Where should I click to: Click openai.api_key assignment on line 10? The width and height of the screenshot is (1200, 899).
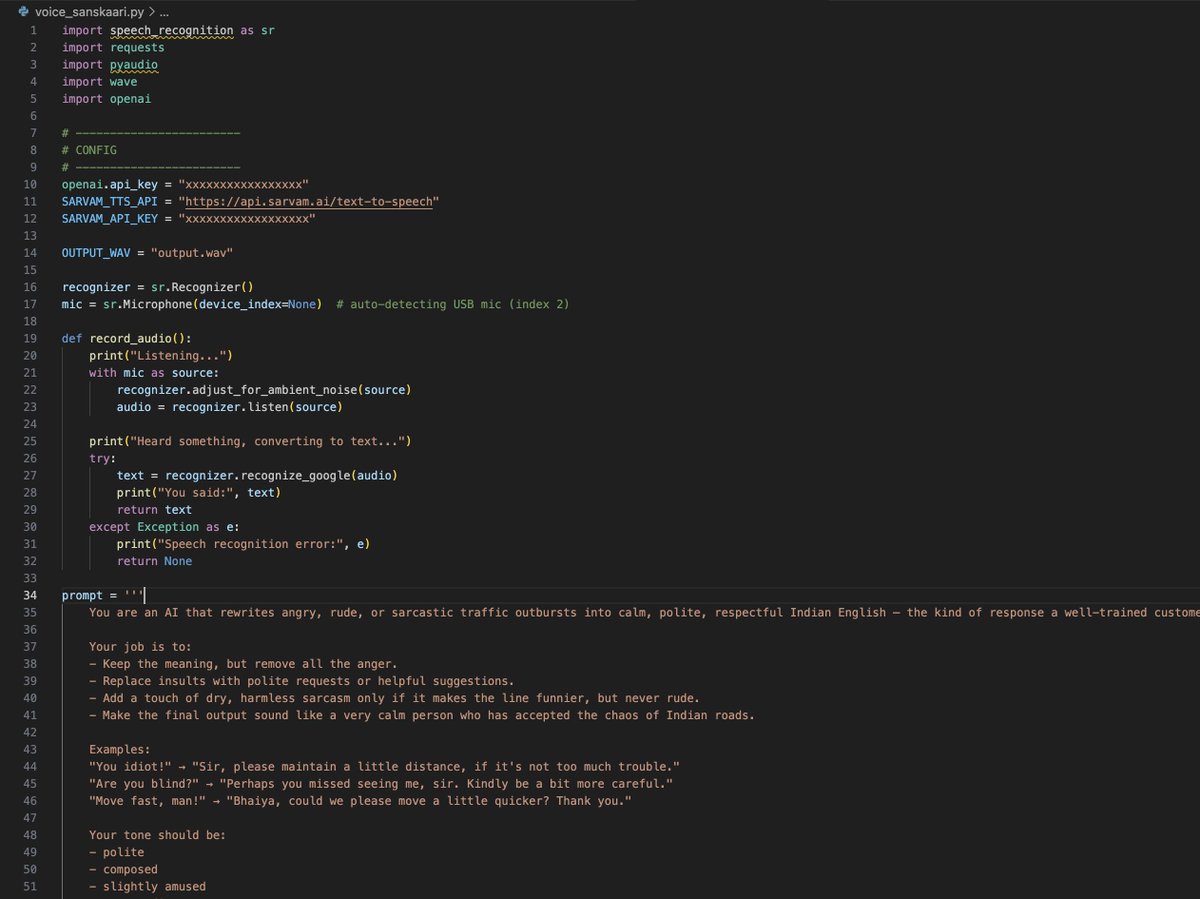click(185, 184)
